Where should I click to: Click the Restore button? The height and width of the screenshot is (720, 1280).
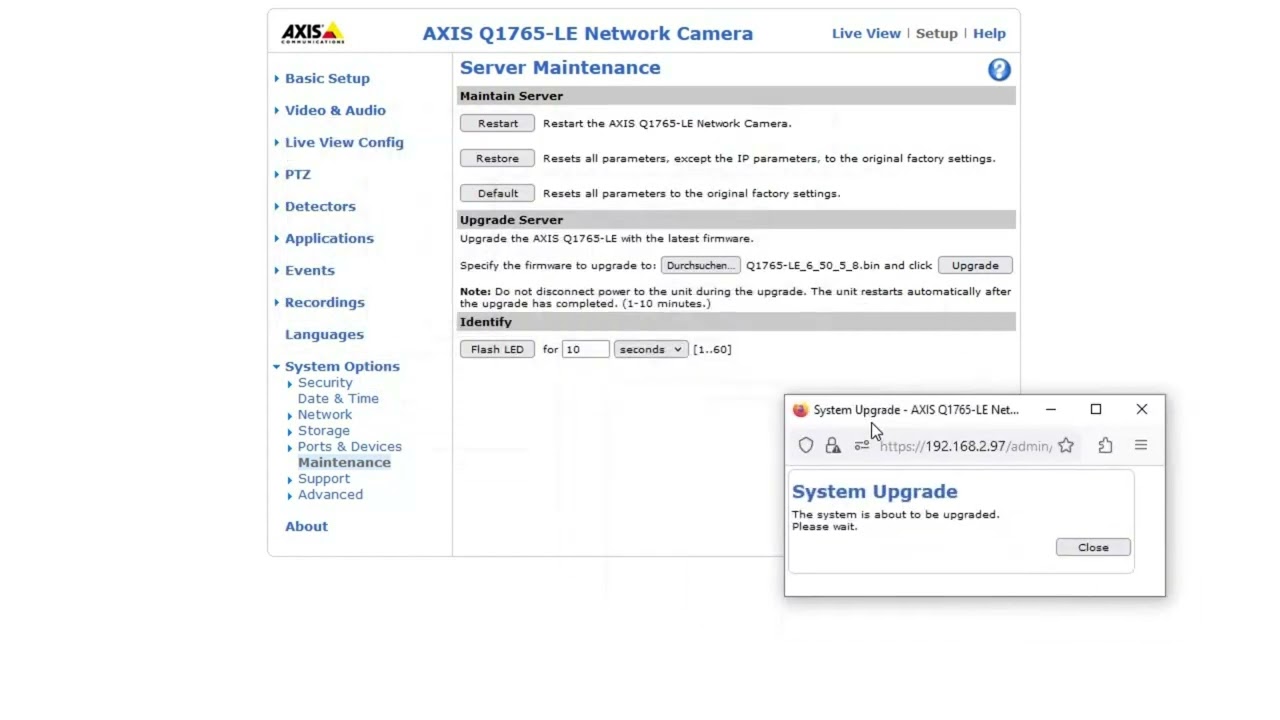(x=497, y=158)
